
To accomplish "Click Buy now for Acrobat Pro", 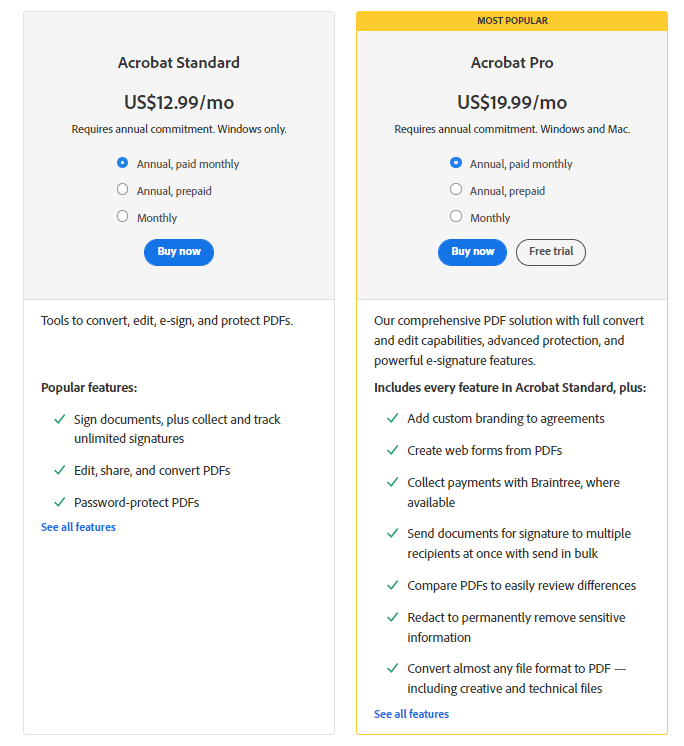I will [x=473, y=252].
